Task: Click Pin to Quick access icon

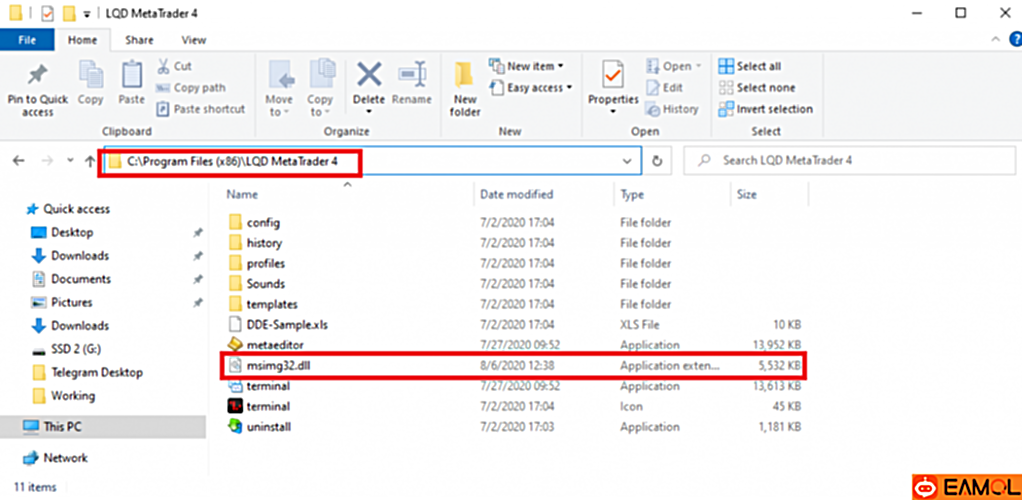Action: (37, 76)
